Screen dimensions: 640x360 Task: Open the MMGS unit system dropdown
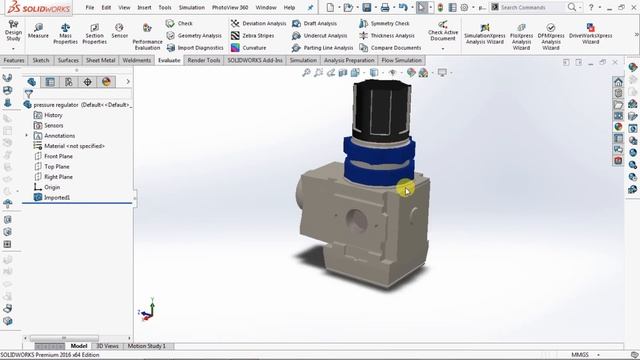tap(598, 355)
